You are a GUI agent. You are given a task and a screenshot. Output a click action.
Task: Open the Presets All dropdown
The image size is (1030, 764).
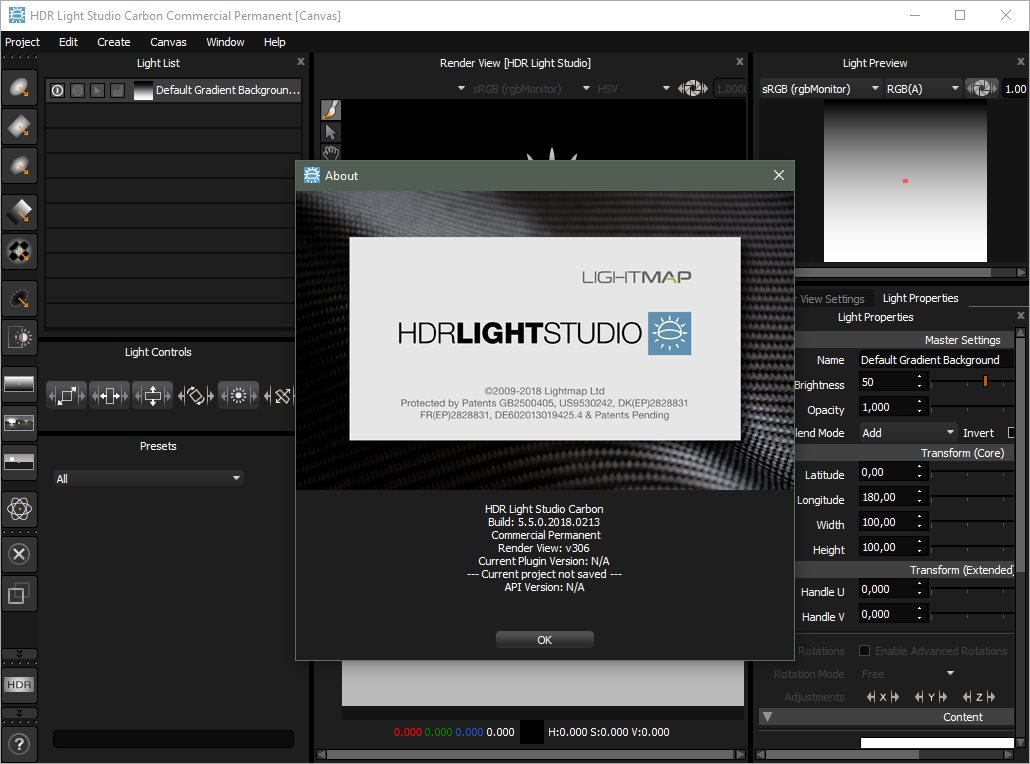click(x=148, y=478)
